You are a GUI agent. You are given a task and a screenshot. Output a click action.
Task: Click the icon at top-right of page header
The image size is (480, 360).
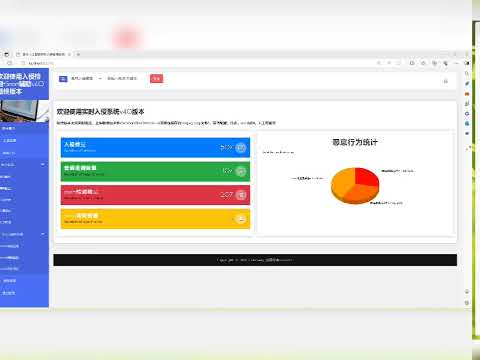(446, 81)
